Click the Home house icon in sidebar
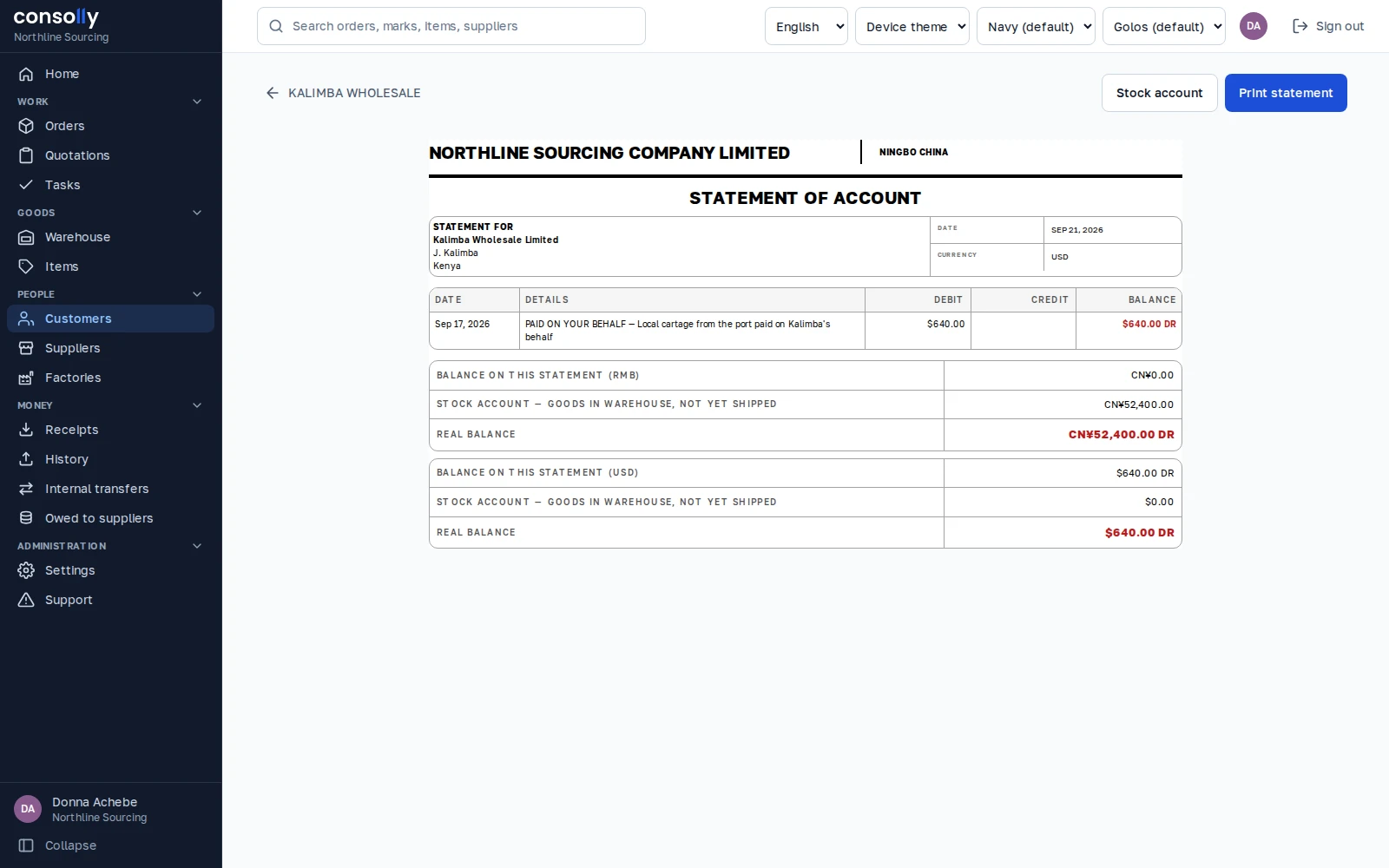This screenshot has width=1389, height=868. pos(26,74)
